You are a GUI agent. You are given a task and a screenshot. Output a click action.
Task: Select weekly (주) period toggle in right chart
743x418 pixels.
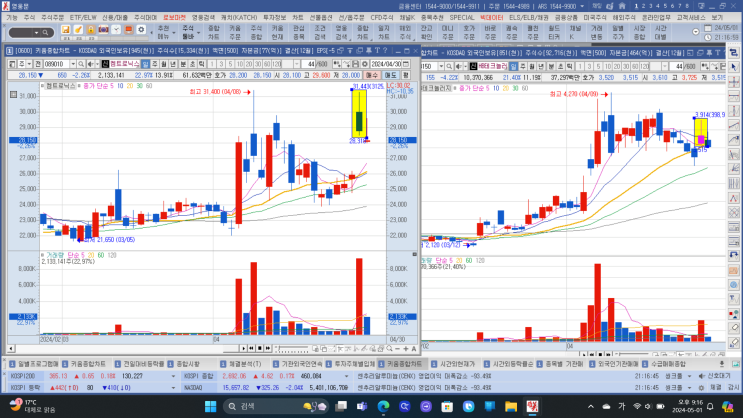tap(523, 66)
